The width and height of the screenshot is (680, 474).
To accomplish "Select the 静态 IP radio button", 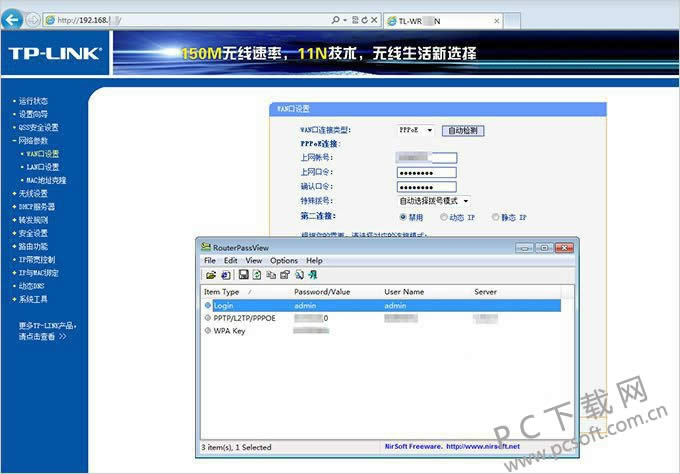I will pyautogui.click(x=496, y=217).
